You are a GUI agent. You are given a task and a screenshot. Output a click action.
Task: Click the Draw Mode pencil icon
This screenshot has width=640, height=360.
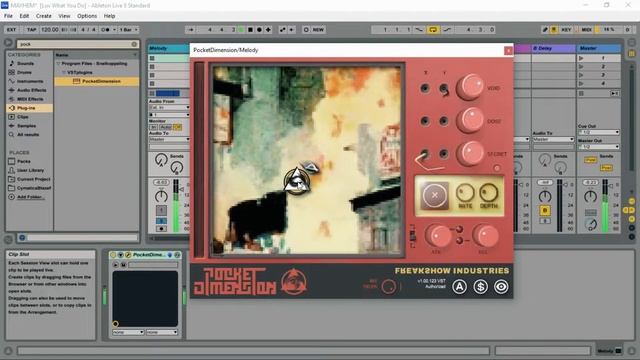[x=544, y=30]
